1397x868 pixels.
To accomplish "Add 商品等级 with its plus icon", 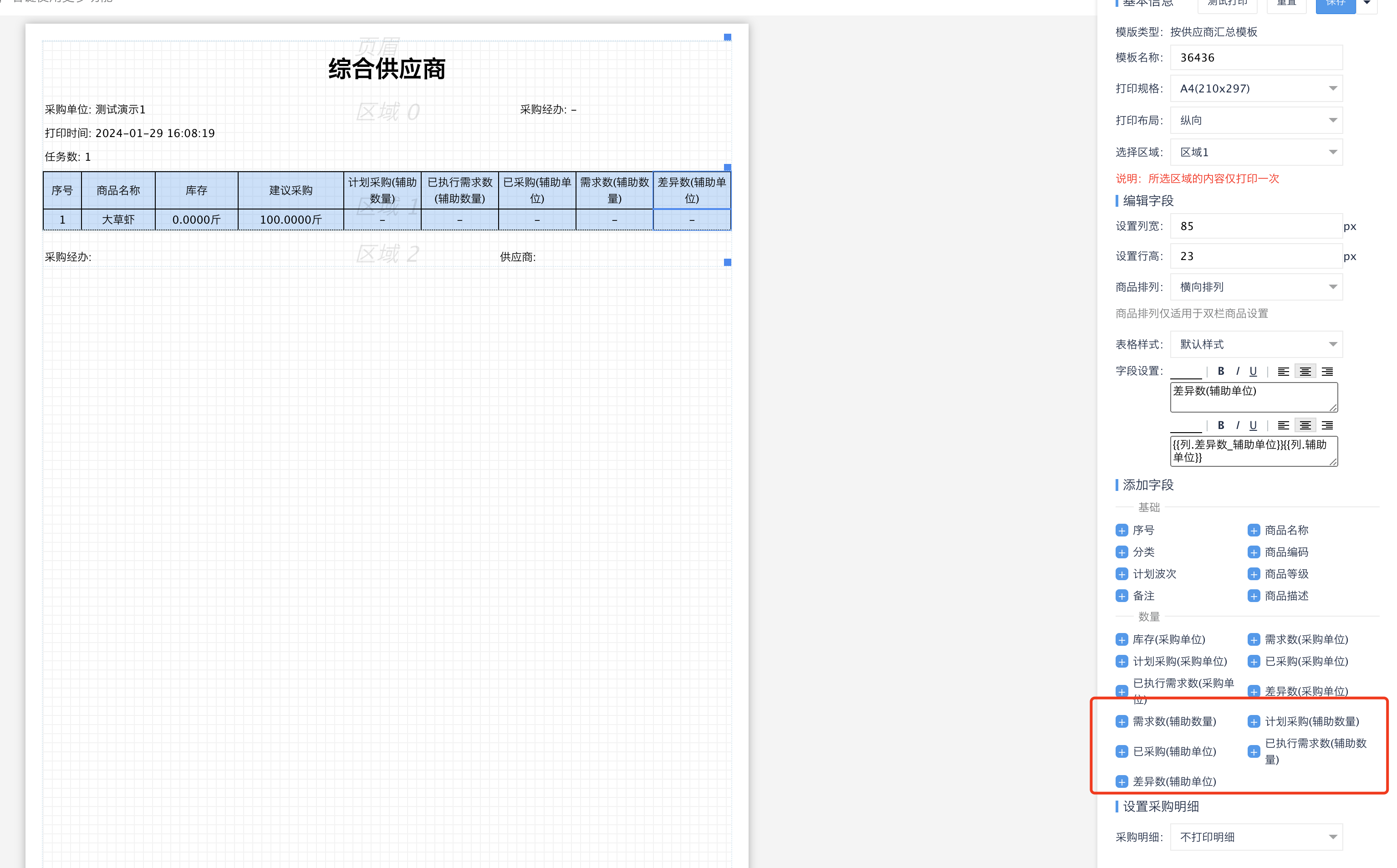I will click(x=1254, y=573).
